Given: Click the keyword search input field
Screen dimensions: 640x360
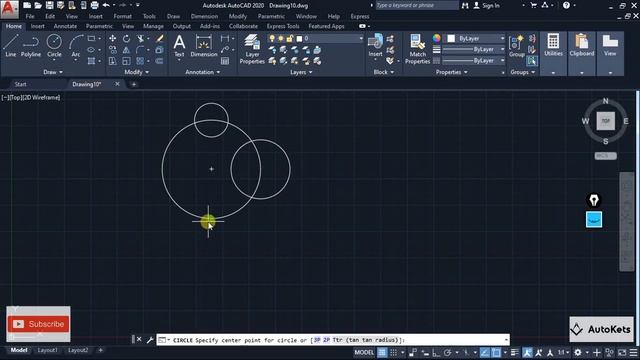Looking at the screenshot, I should pyautogui.click(x=416, y=5).
